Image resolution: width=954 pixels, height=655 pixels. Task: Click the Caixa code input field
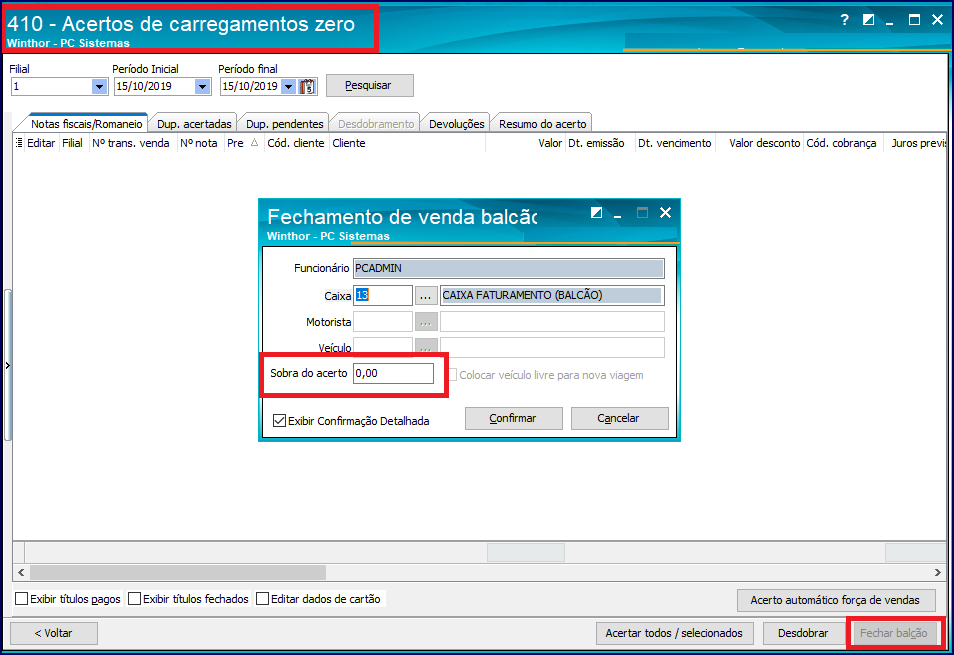pyautogui.click(x=383, y=296)
